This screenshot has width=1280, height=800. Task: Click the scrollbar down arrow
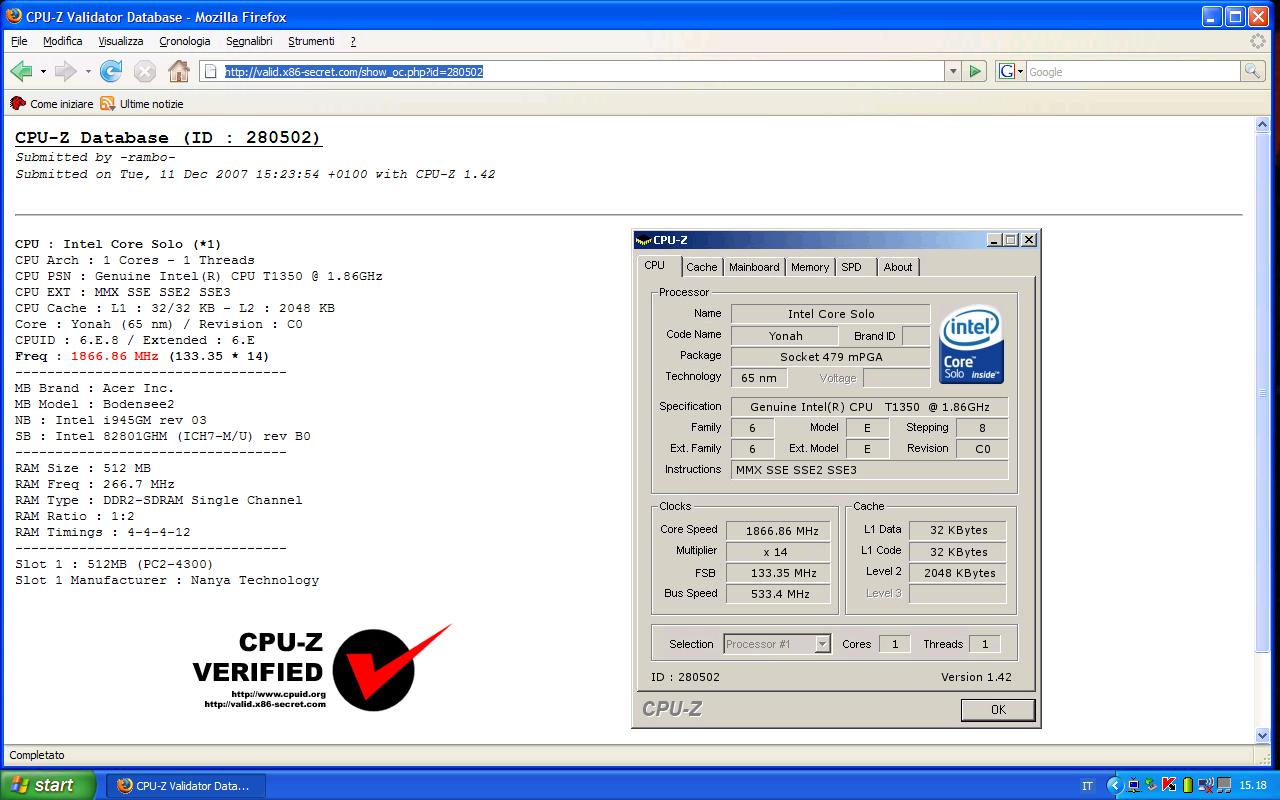(x=1263, y=735)
